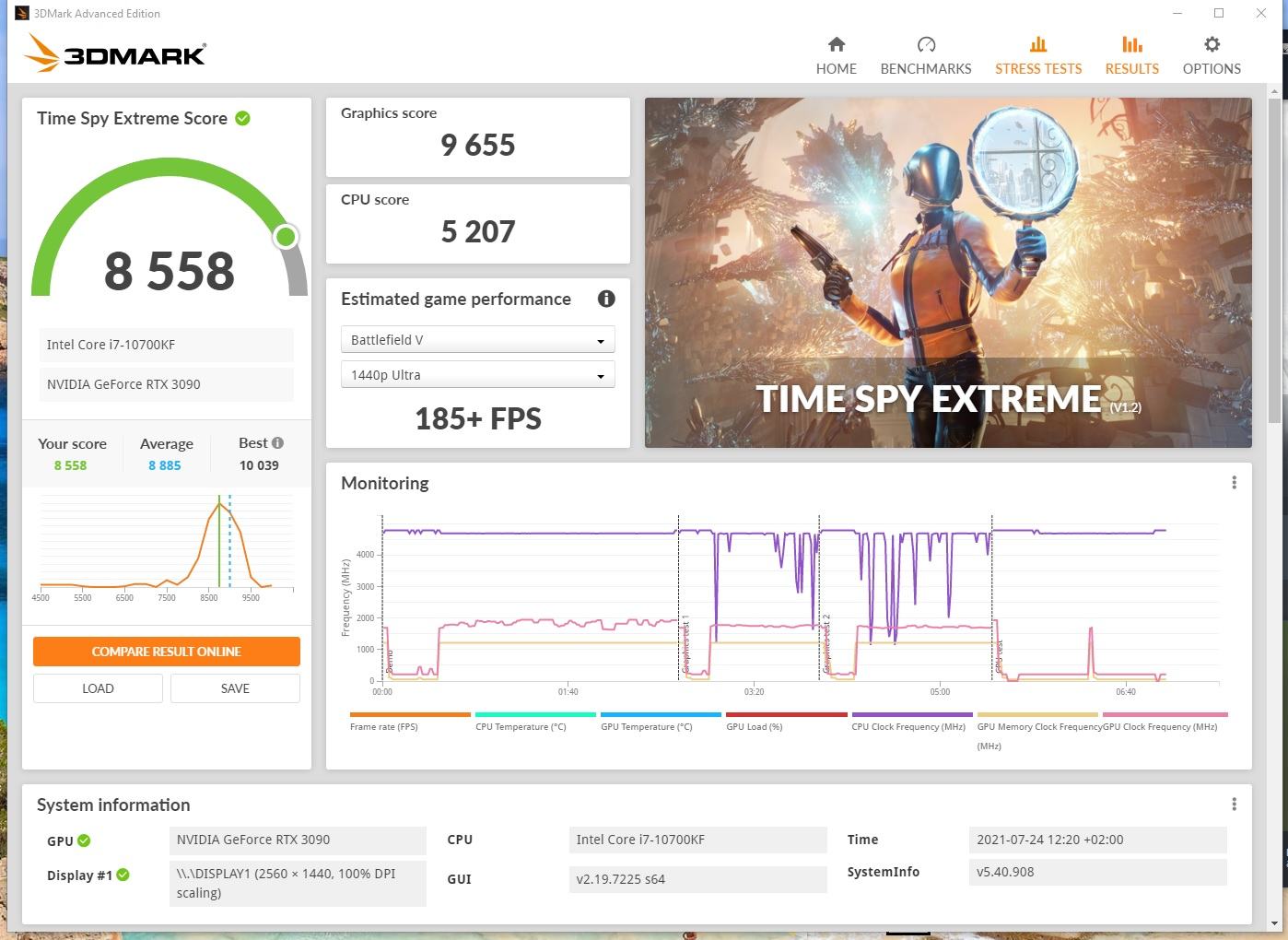This screenshot has width=1288, height=940.
Task: Toggle CPU Temperature legend swatch
Action: pos(535,714)
